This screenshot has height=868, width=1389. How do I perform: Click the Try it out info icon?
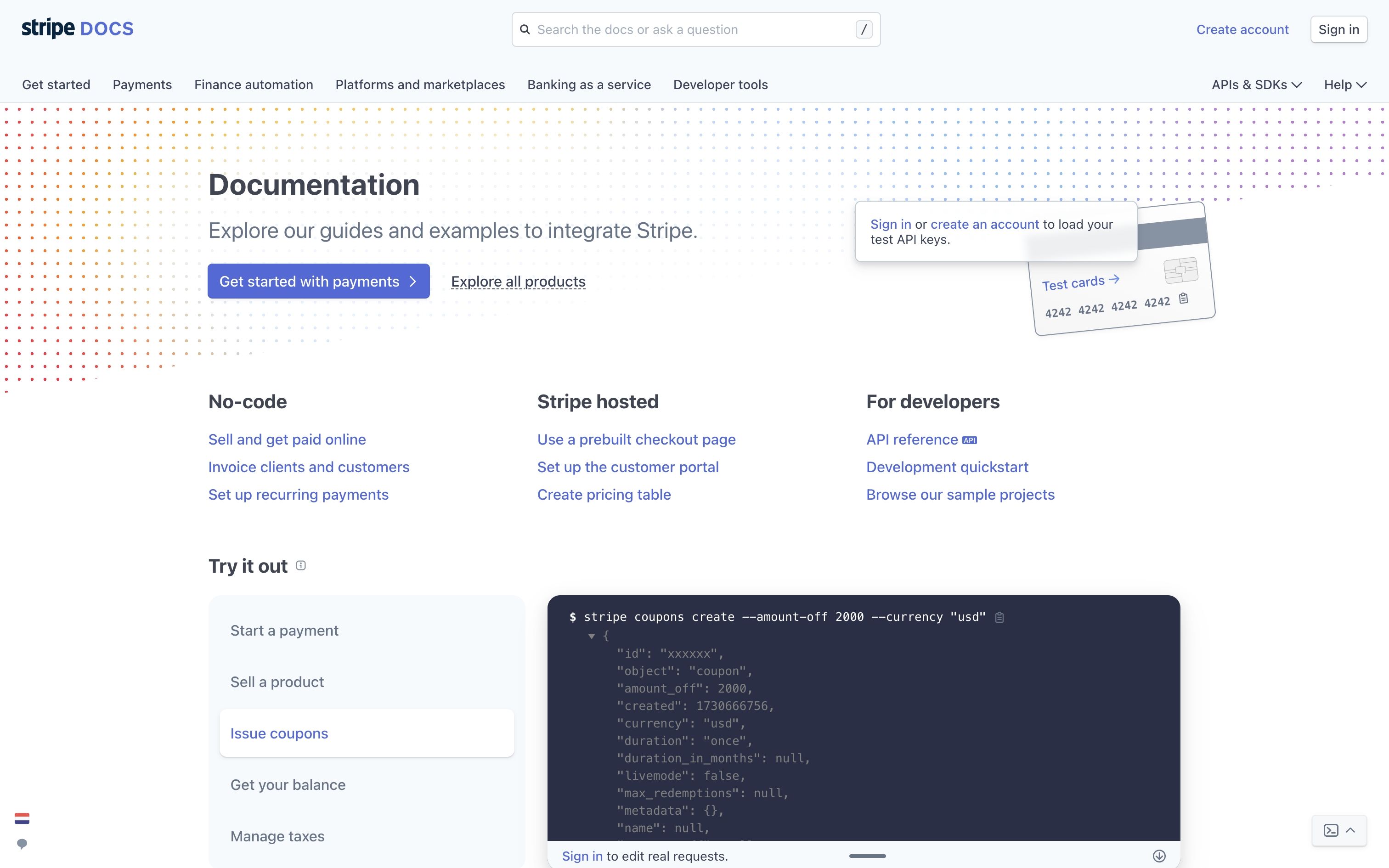tap(301, 565)
